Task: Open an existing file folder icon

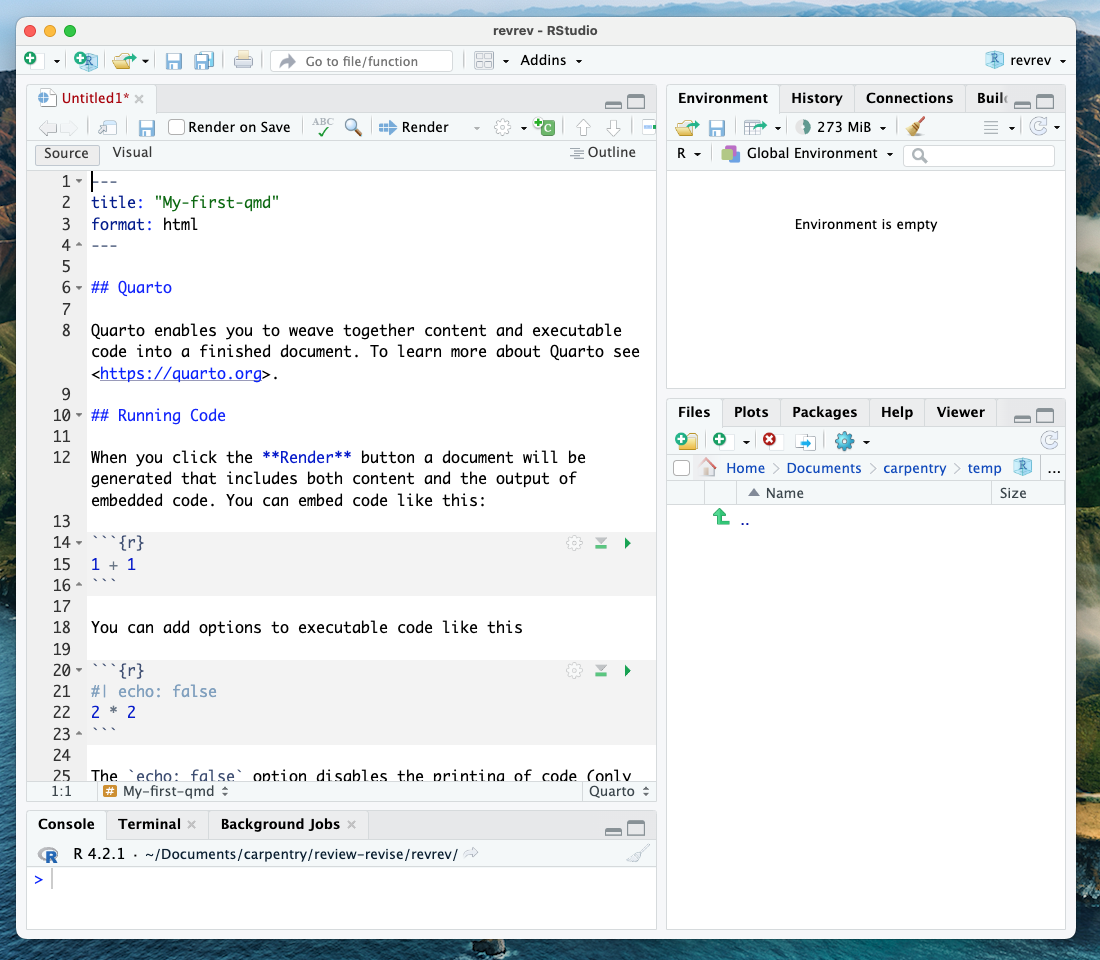Action: coord(124,60)
